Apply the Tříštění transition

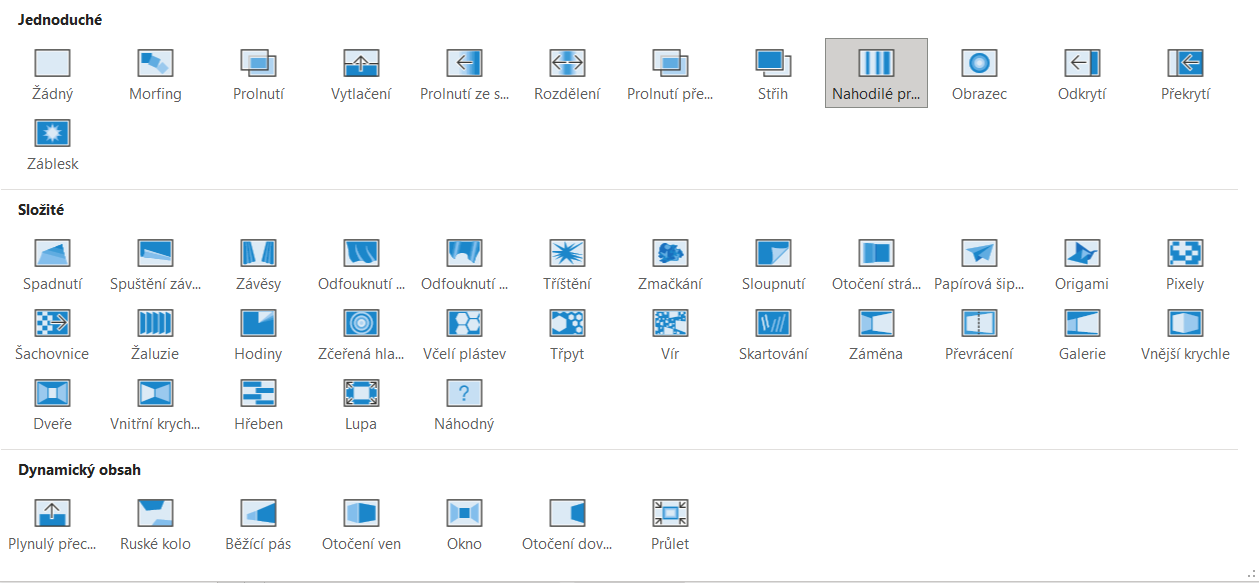[x=567, y=263]
